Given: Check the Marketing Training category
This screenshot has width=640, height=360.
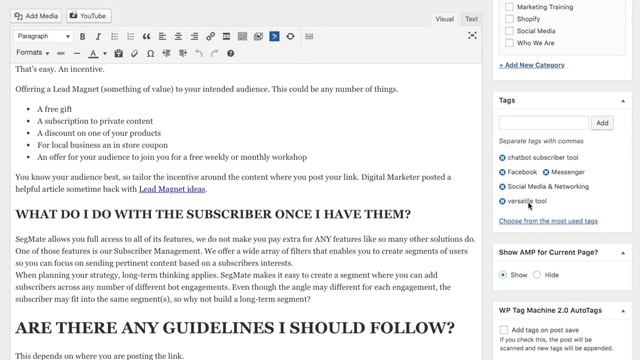Looking at the screenshot, I should click(x=509, y=7).
